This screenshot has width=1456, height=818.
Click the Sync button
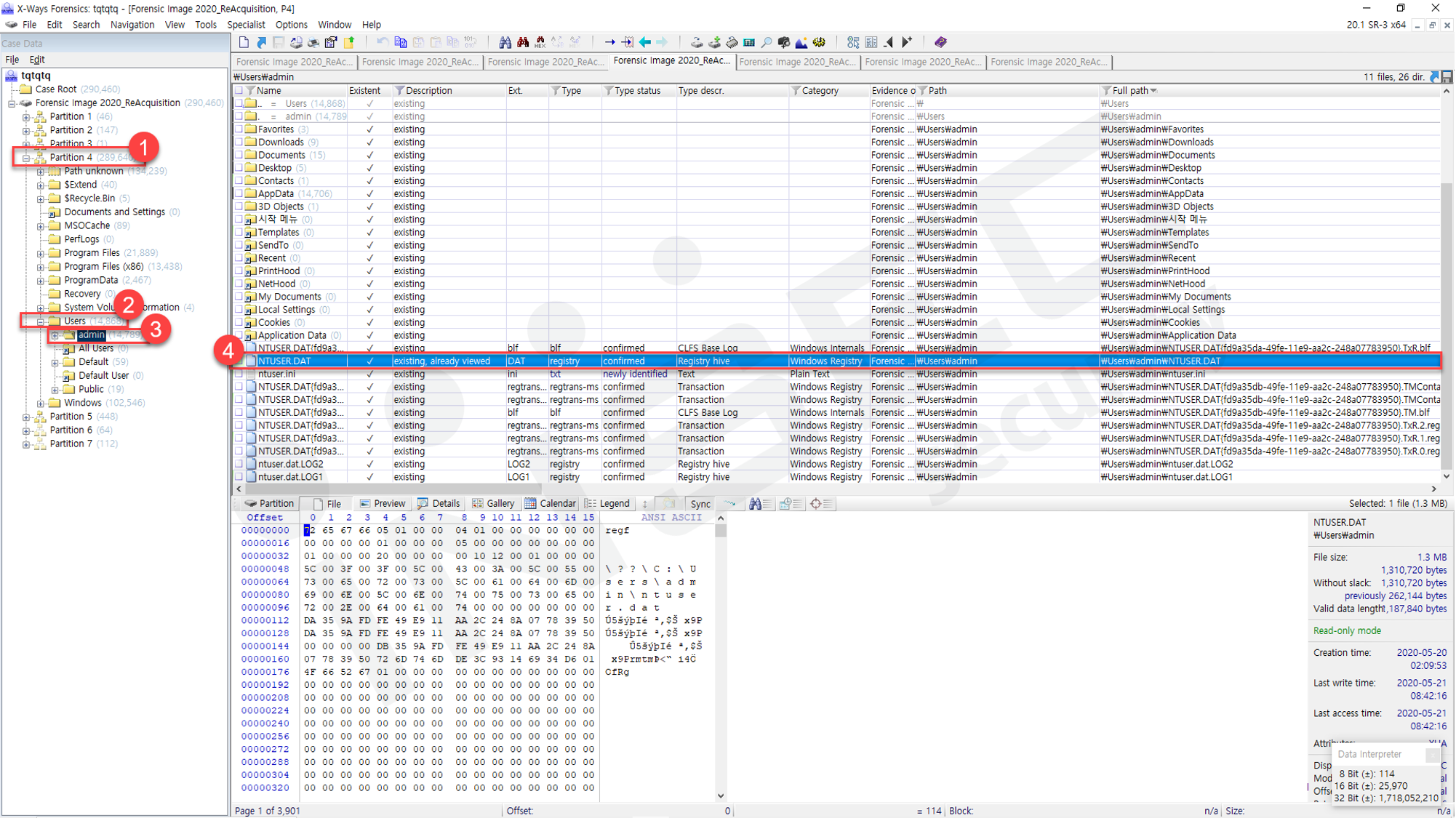pyautogui.click(x=700, y=503)
